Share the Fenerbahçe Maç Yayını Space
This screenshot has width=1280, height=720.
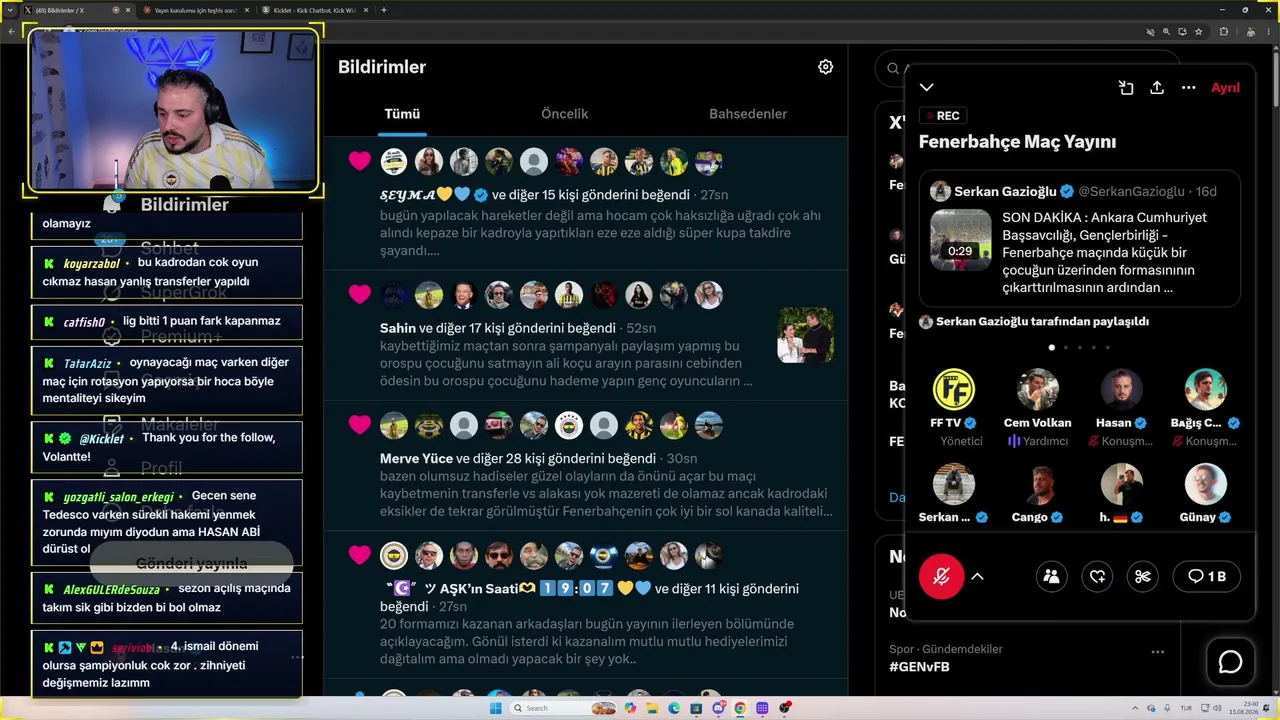click(1157, 88)
